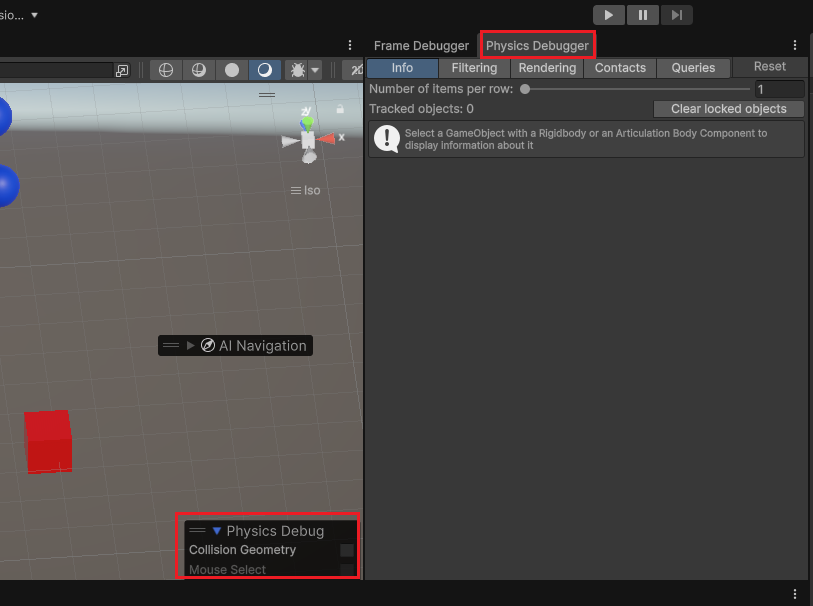Viewport: 813px width, 606px height.
Task: Open the debug draw mode dropdown arrow
Action: pos(315,70)
